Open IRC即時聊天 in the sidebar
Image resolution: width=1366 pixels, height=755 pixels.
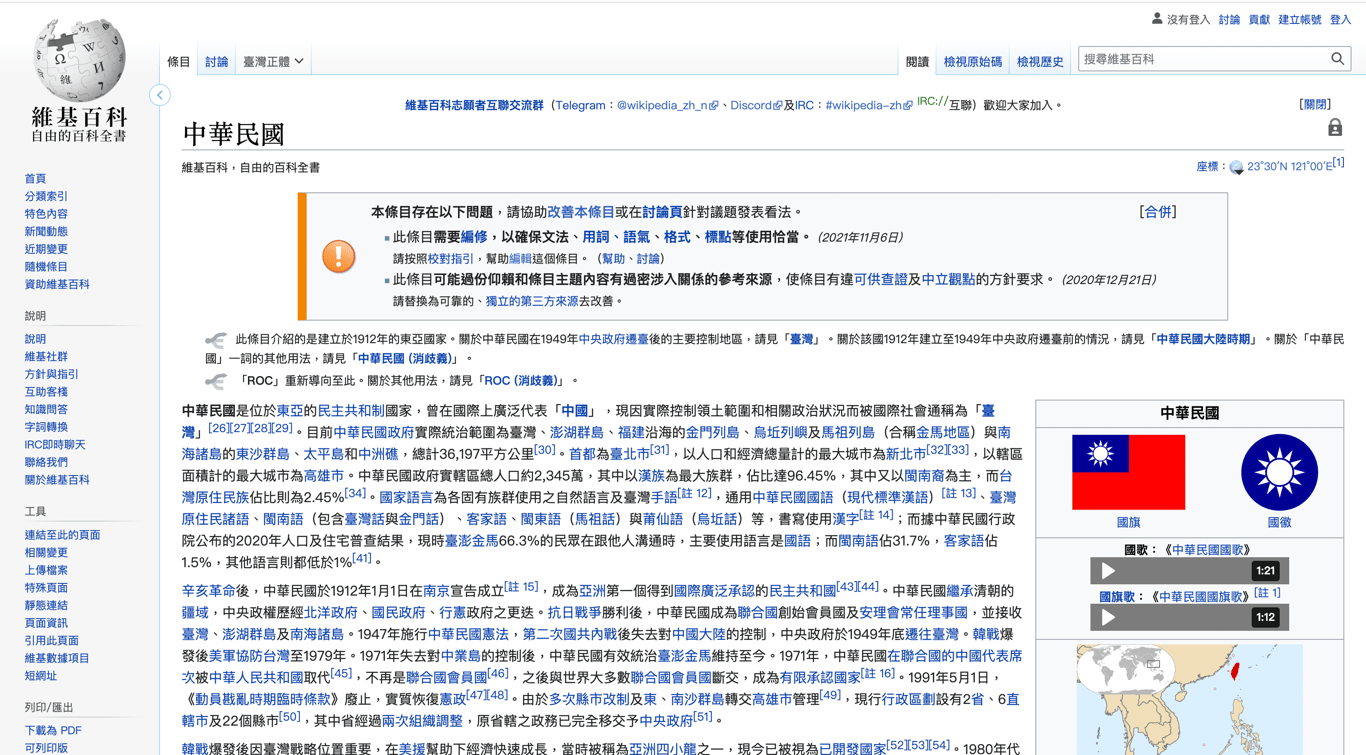point(55,445)
